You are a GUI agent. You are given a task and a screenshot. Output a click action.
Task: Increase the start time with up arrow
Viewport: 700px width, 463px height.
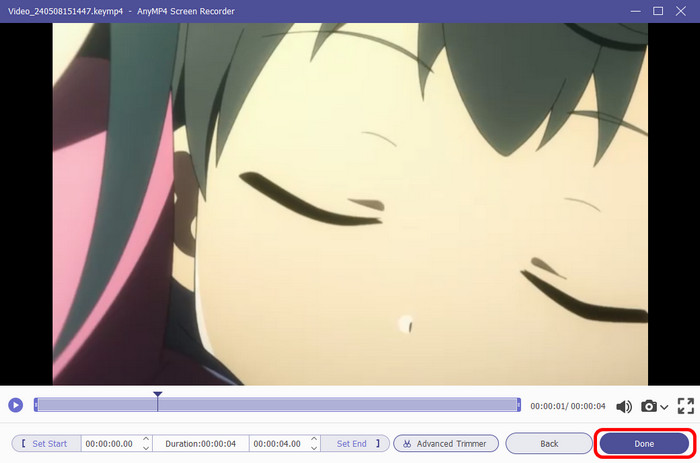pos(146,439)
